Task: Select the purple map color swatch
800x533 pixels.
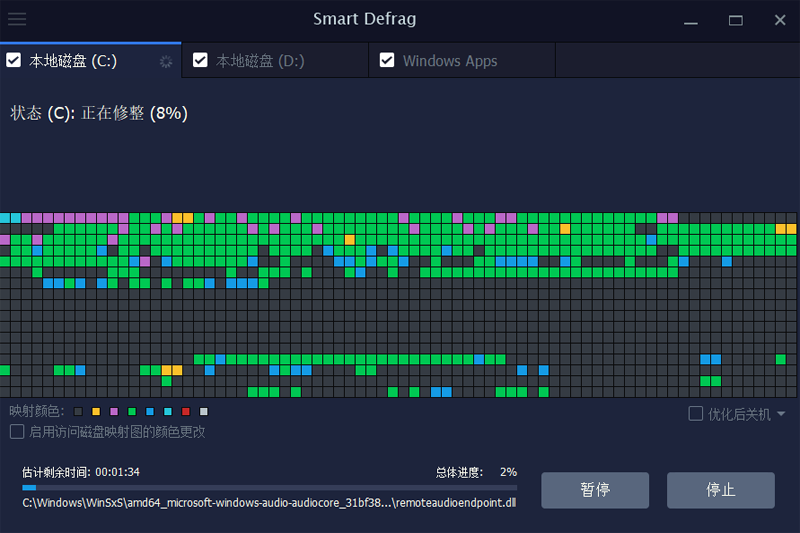Action: (x=114, y=412)
